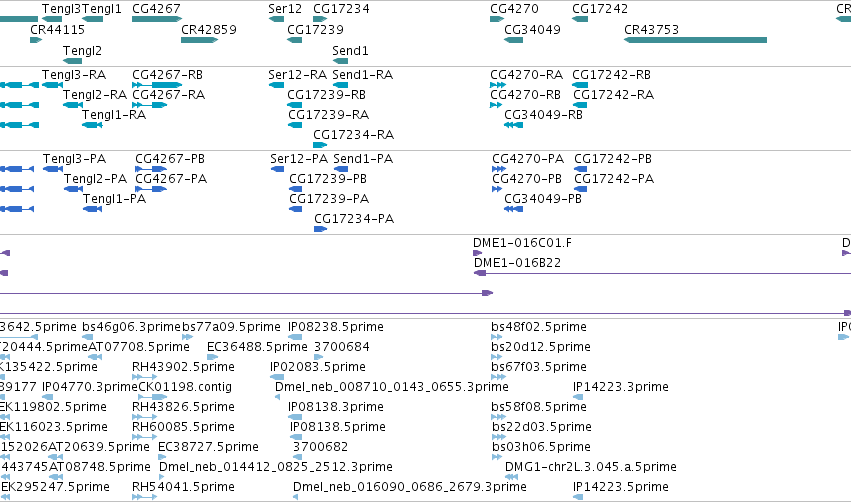Select transcript CG17239-RB

tap(327, 95)
